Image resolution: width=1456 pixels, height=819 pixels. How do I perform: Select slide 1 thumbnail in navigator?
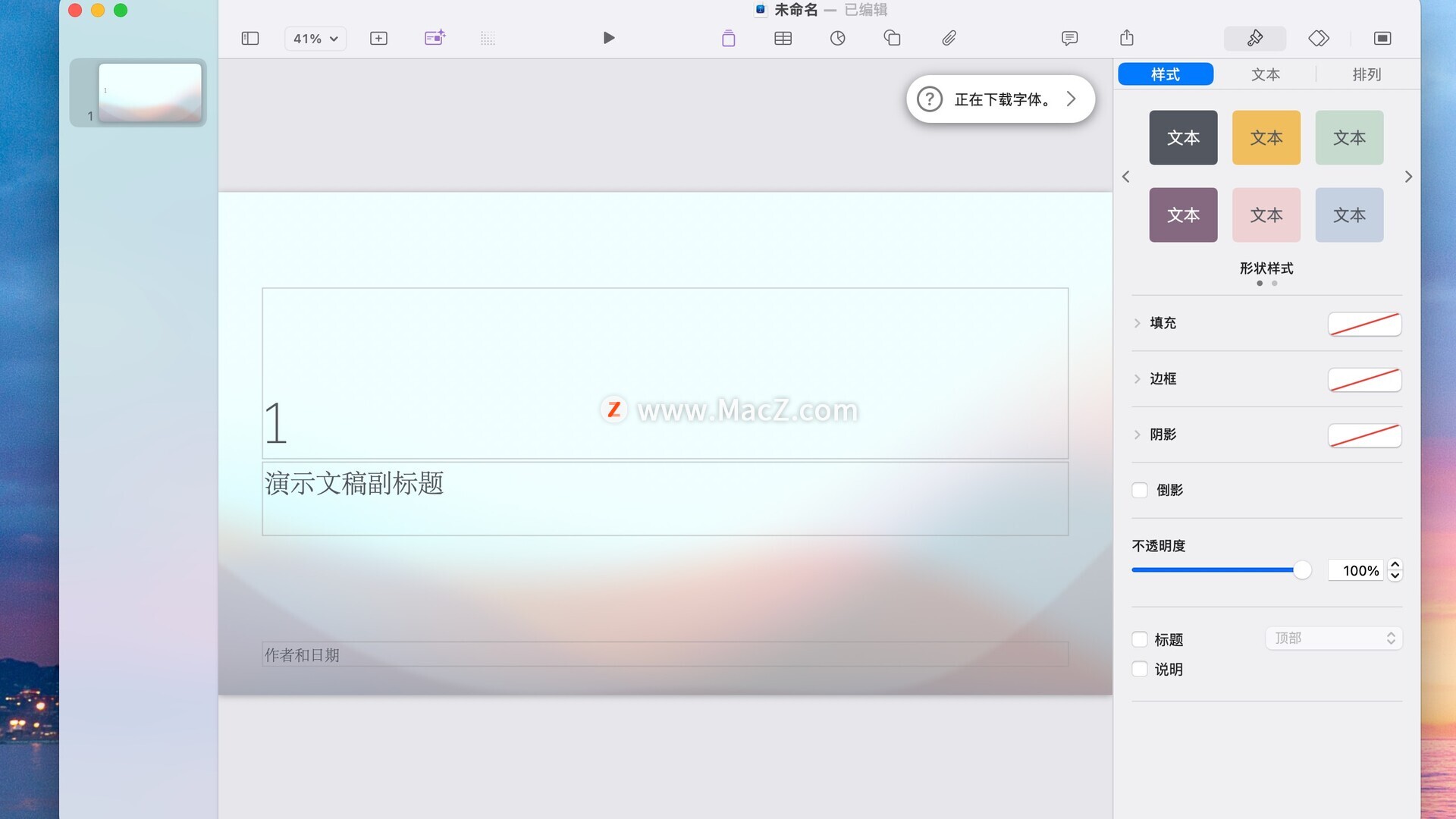click(149, 92)
